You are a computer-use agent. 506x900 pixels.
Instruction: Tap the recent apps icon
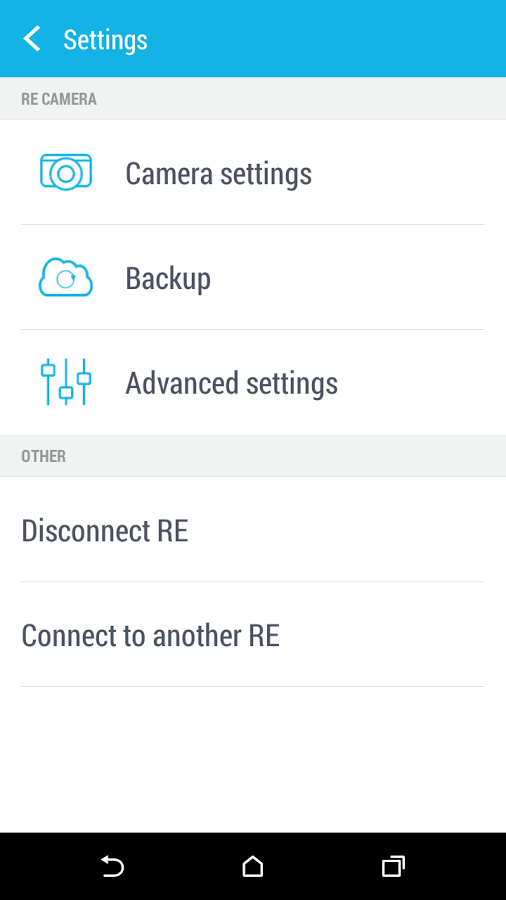click(x=393, y=866)
